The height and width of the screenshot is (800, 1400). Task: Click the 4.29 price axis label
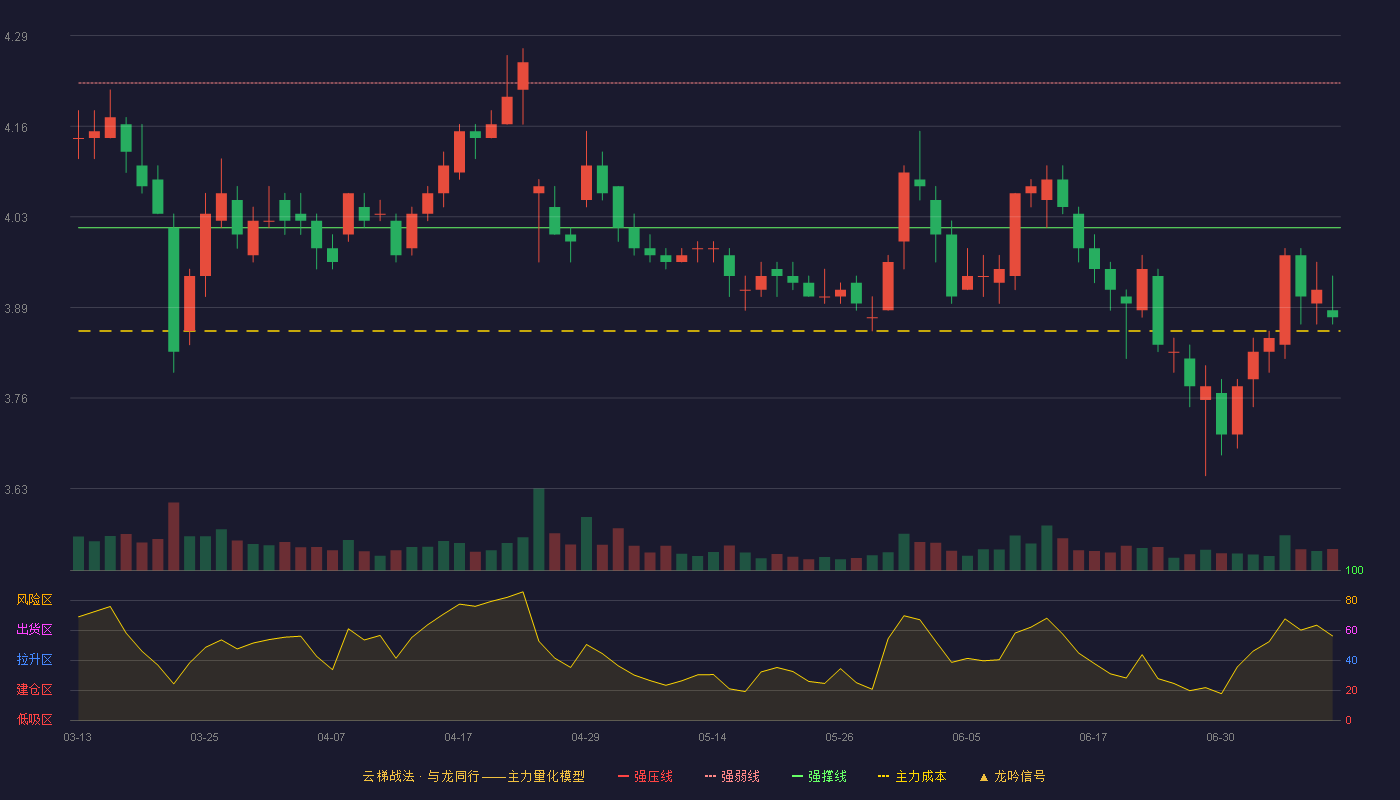pyautogui.click(x=16, y=37)
